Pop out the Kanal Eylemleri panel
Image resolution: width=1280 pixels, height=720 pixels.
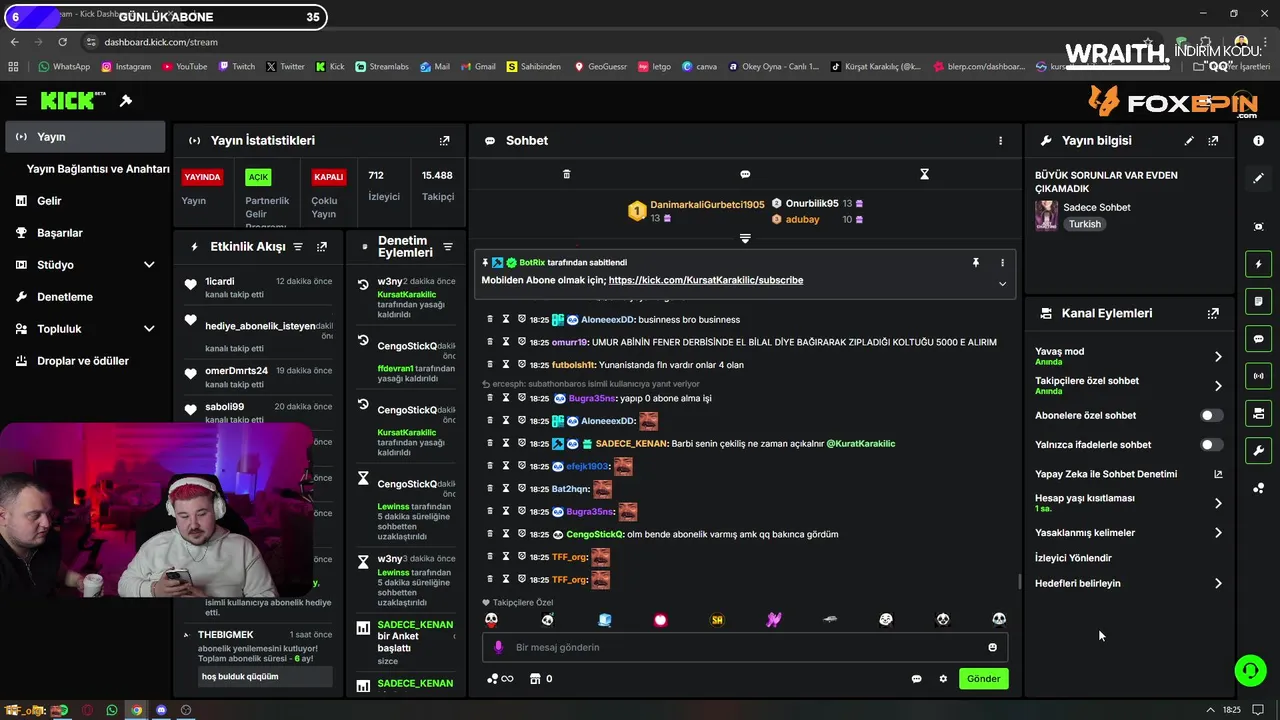(1213, 313)
